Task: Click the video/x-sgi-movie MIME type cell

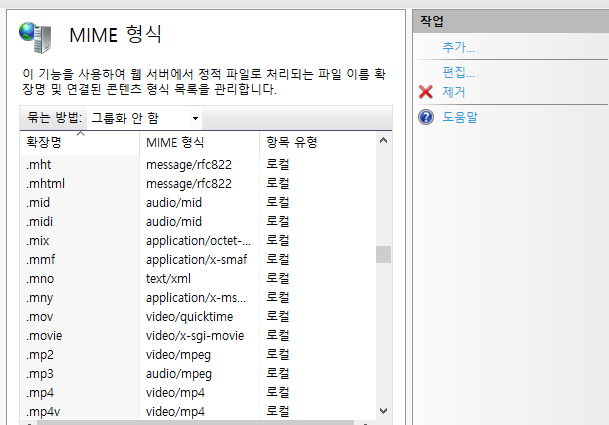Action: pos(195,336)
